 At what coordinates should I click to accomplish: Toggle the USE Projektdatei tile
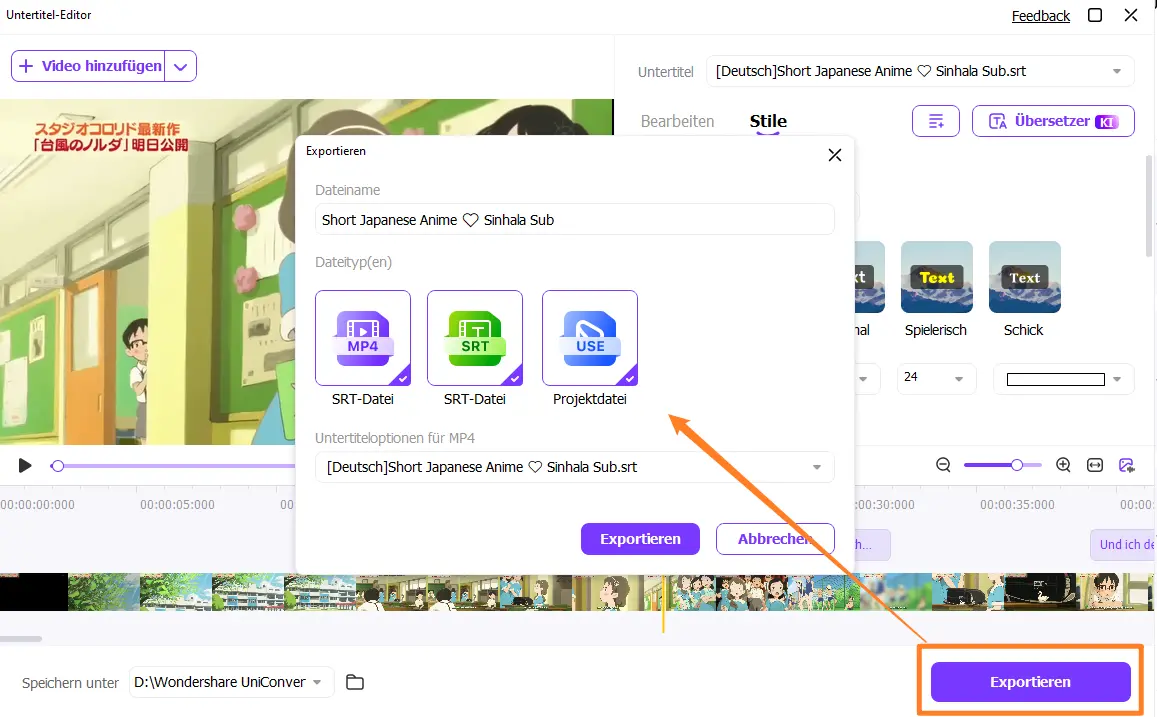pos(590,338)
